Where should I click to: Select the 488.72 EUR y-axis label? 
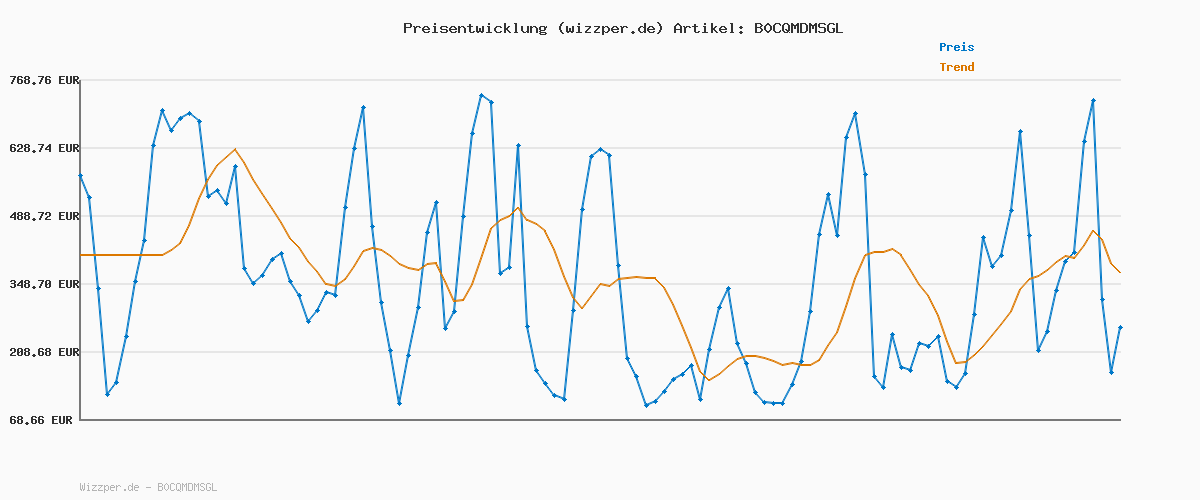coord(44,216)
